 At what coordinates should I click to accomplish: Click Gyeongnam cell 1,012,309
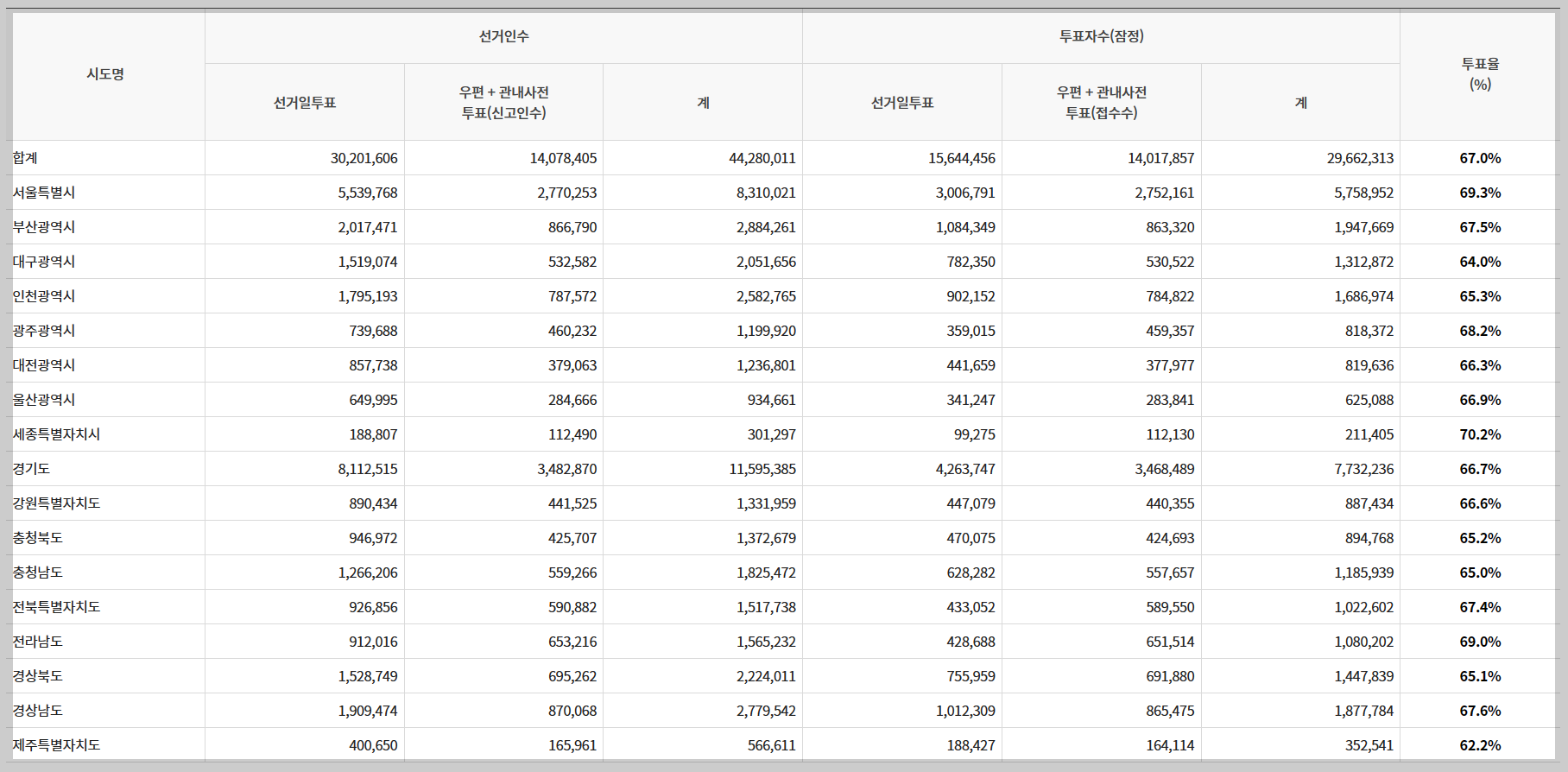click(965, 711)
